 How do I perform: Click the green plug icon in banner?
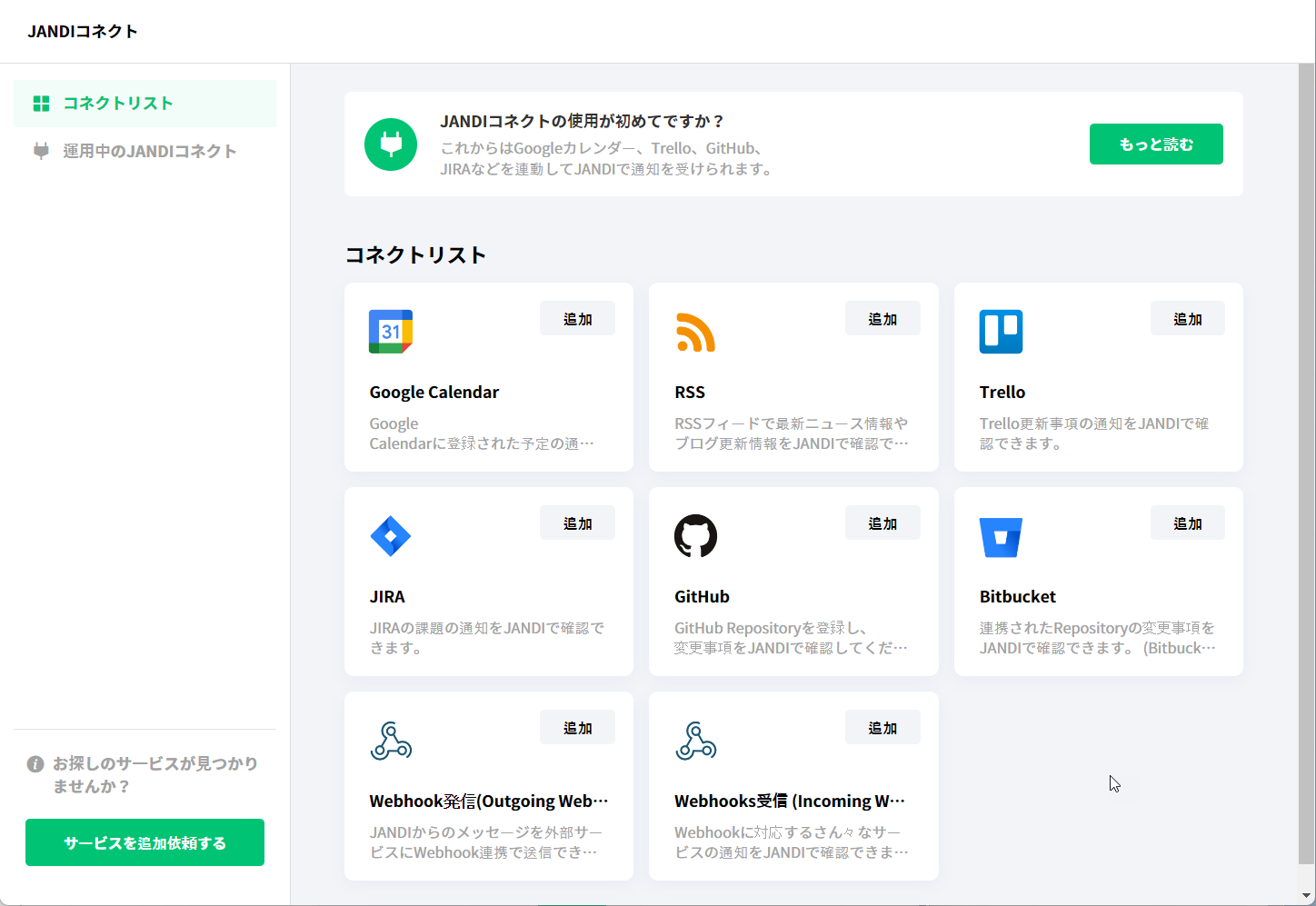(x=391, y=144)
